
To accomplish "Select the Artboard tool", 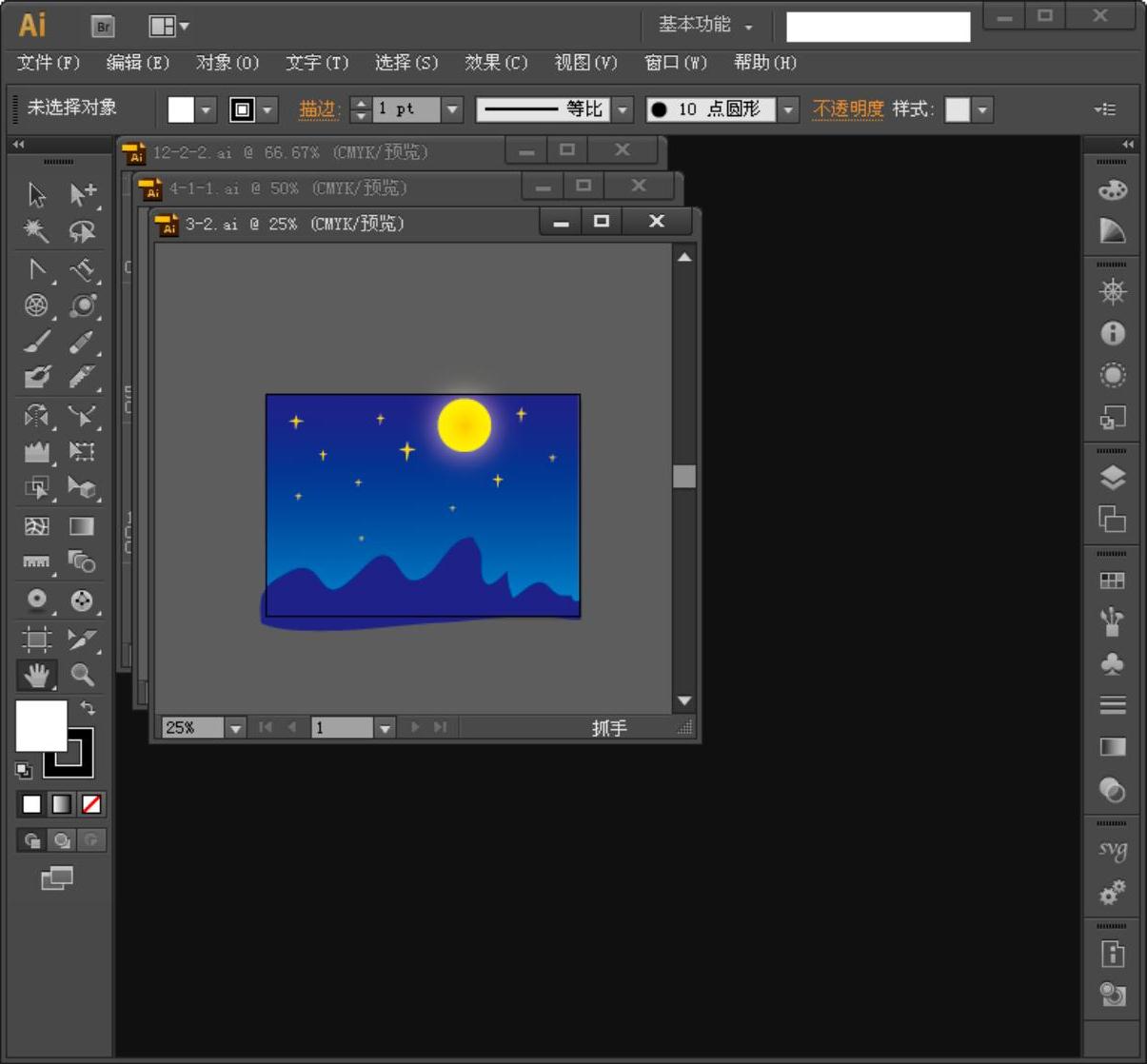I will (x=36, y=639).
